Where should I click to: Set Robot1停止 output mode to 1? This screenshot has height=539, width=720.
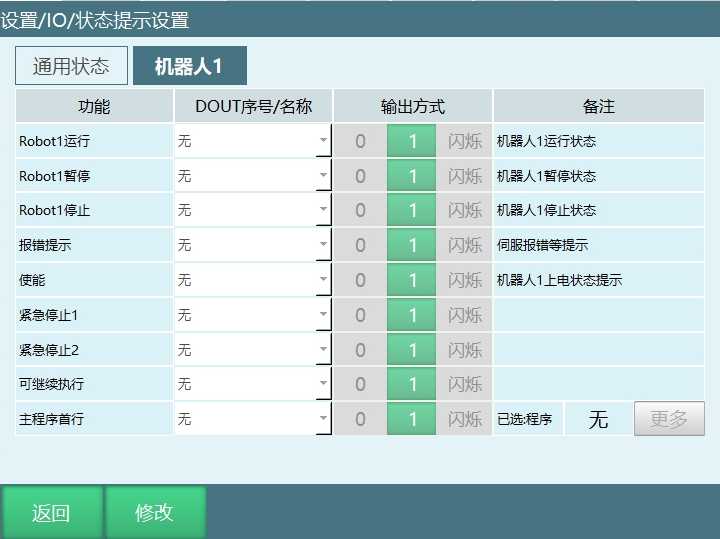411,210
